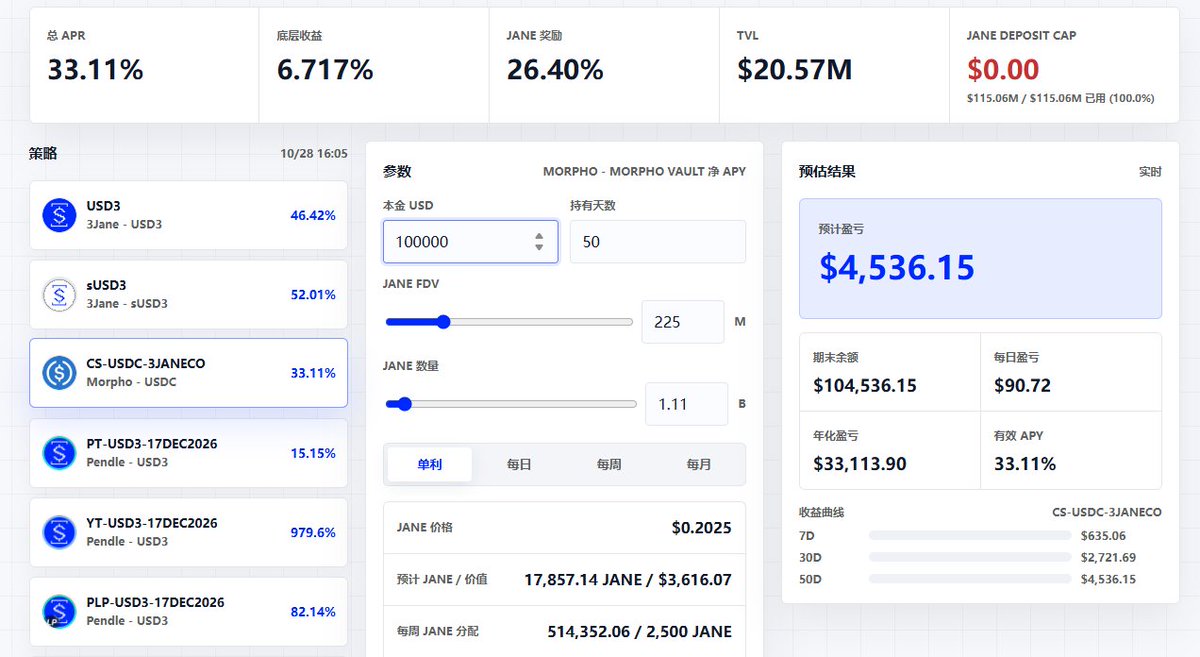The height and width of the screenshot is (657, 1200).
Task: Click the JANE FDV value box 225
Action: pos(683,322)
